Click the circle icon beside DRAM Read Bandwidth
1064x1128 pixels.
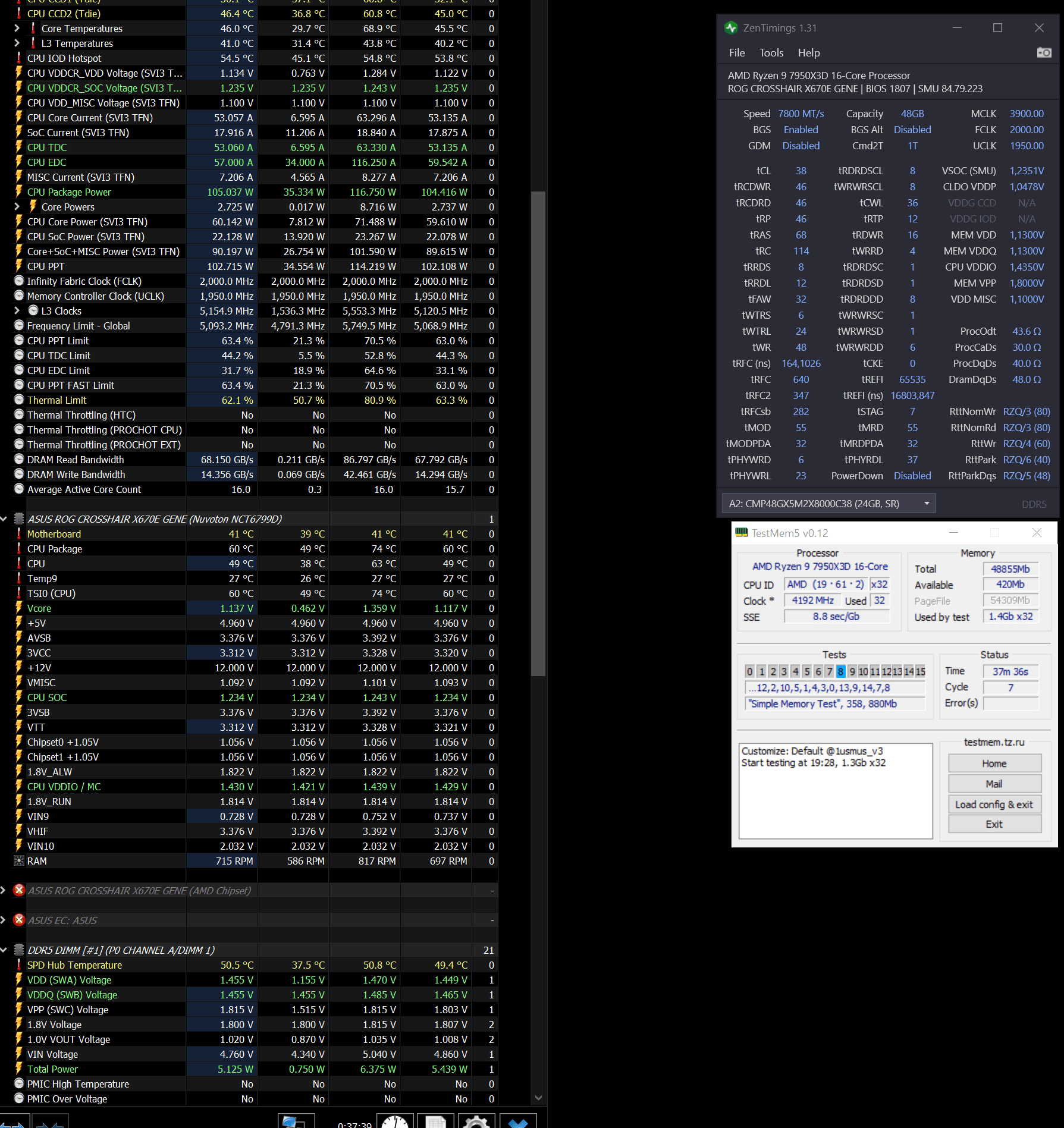[x=19, y=459]
